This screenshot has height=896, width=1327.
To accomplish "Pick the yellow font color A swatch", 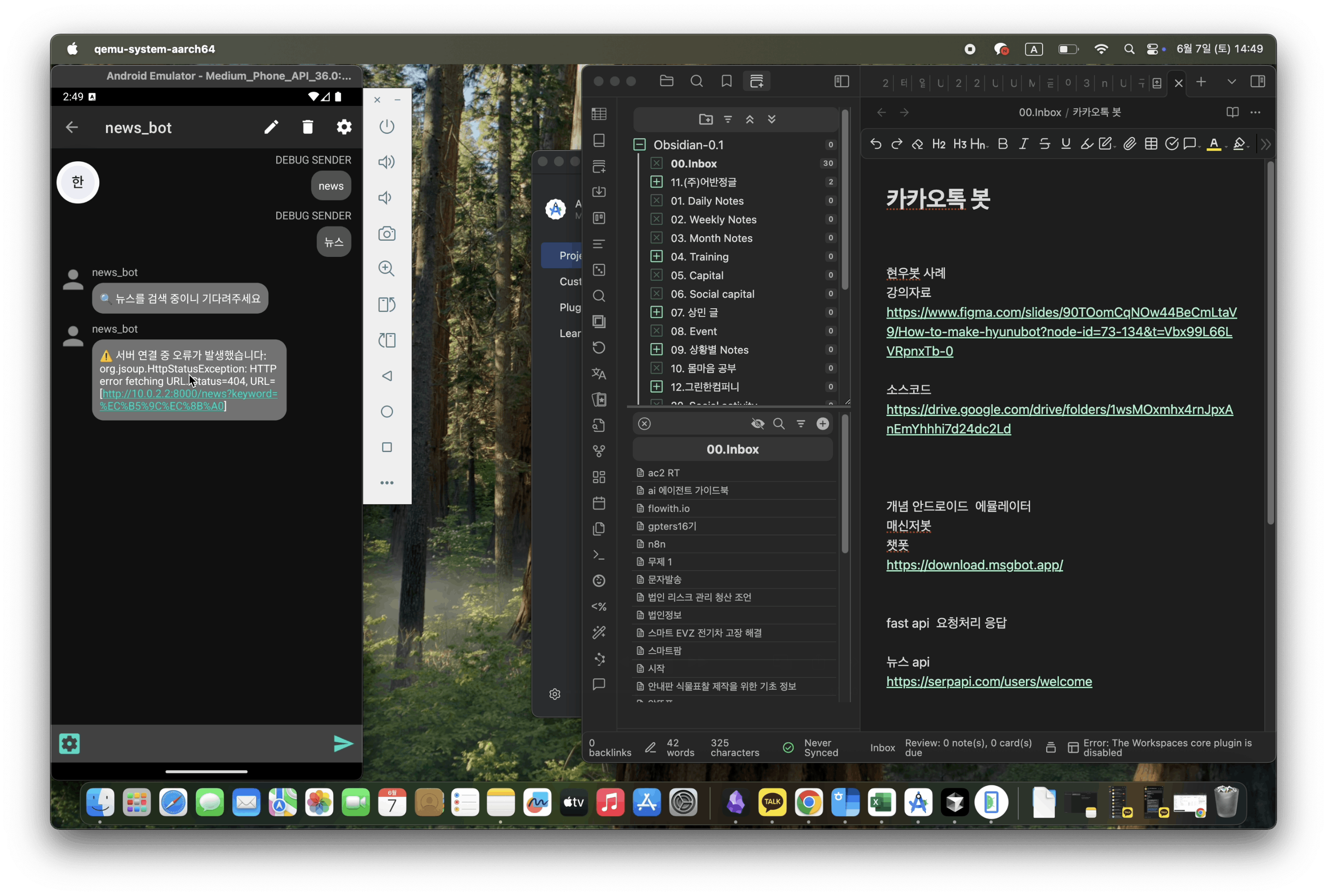I will tap(1213, 144).
